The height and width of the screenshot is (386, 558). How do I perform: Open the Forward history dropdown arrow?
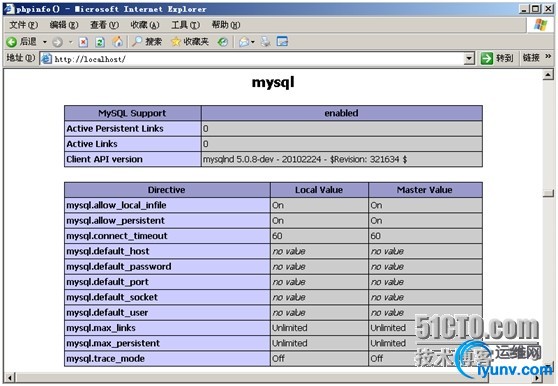(71, 42)
